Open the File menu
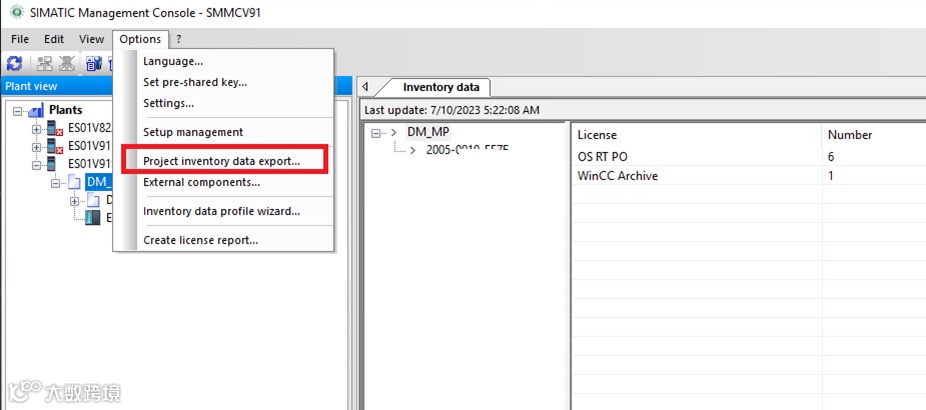Viewport: 926px width, 410px height. click(20, 39)
